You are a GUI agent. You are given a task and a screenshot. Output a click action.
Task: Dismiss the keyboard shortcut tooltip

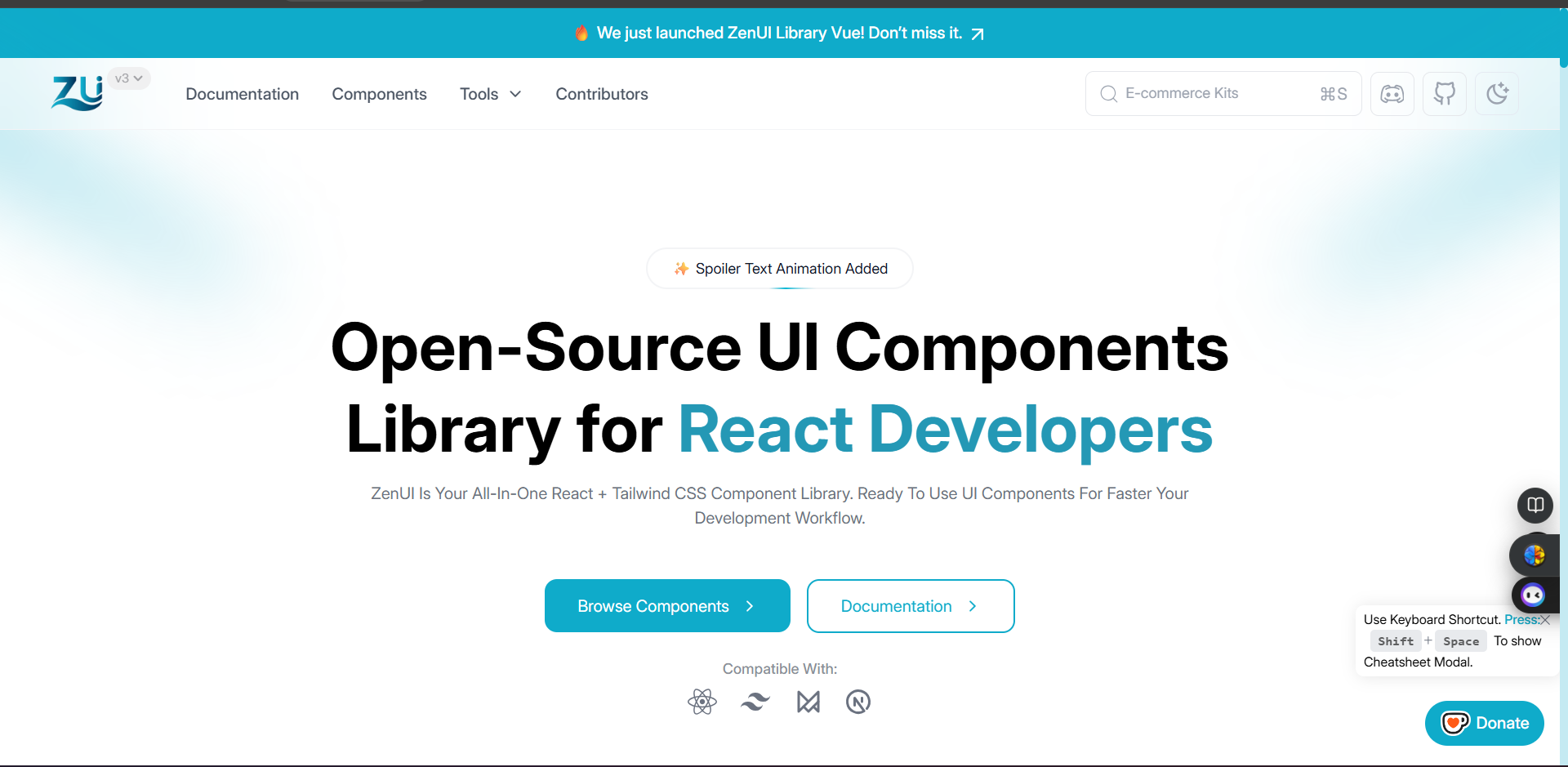point(1545,620)
